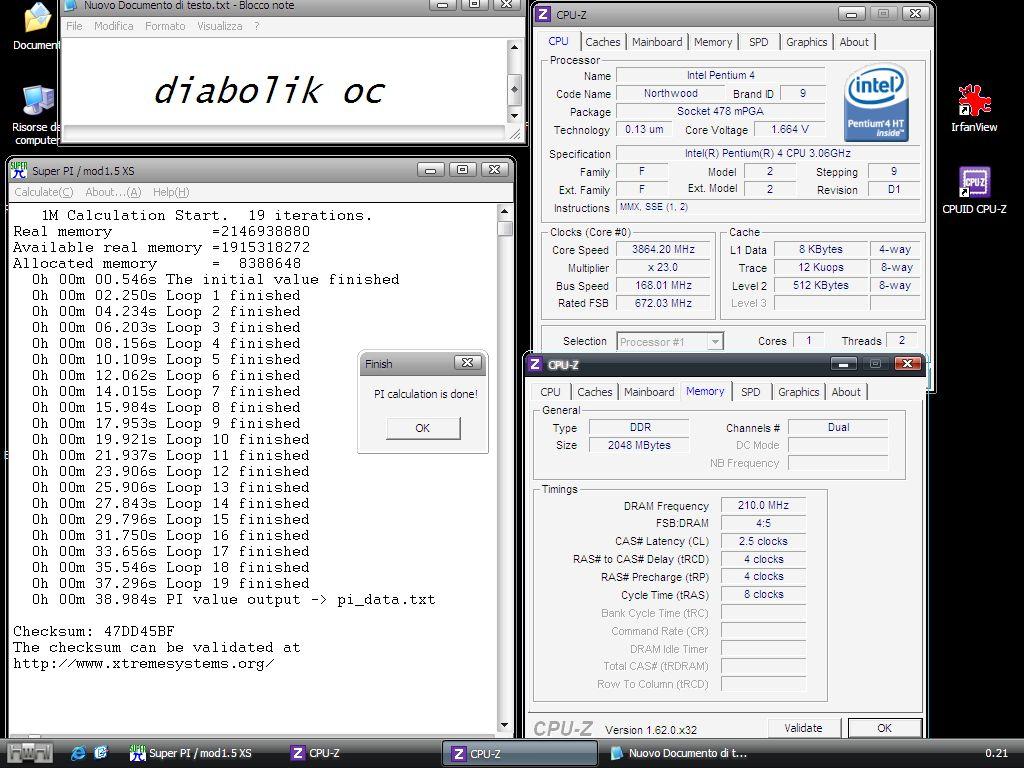The width and height of the screenshot is (1024, 768).
Task: Click the FSB:DRAM ratio 4:5 field
Action: click(x=763, y=523)
